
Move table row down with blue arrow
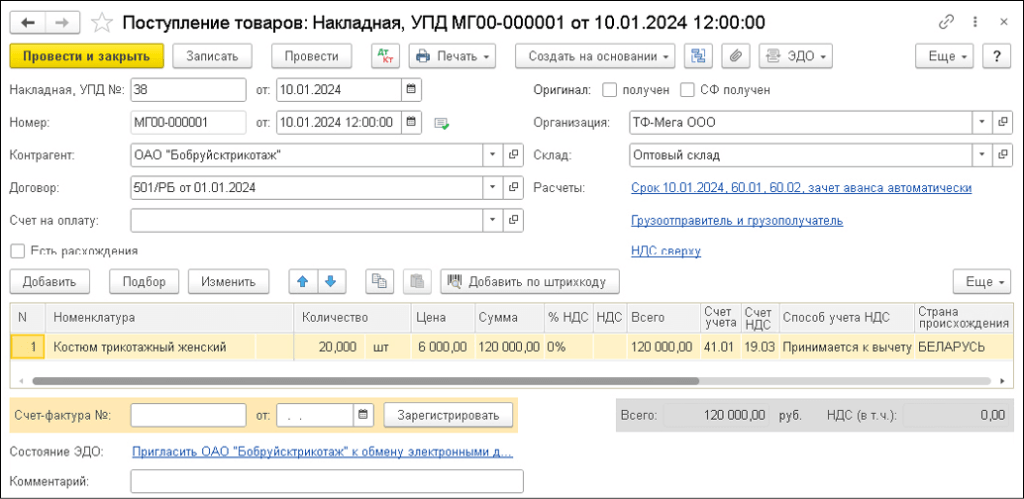coord(330,282)
